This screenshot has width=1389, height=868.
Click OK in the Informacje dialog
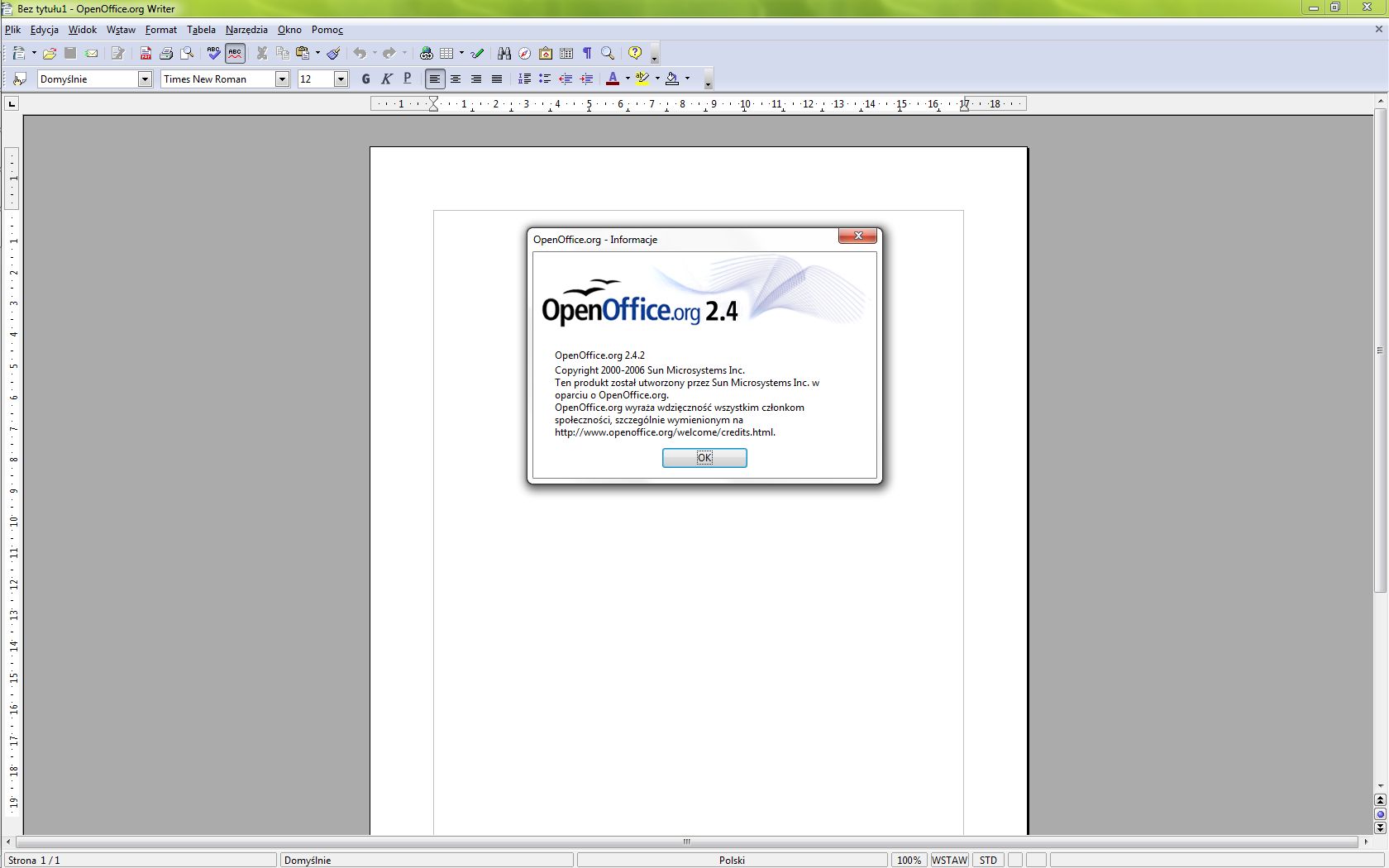pyautogui.click(x=704, y=457)
